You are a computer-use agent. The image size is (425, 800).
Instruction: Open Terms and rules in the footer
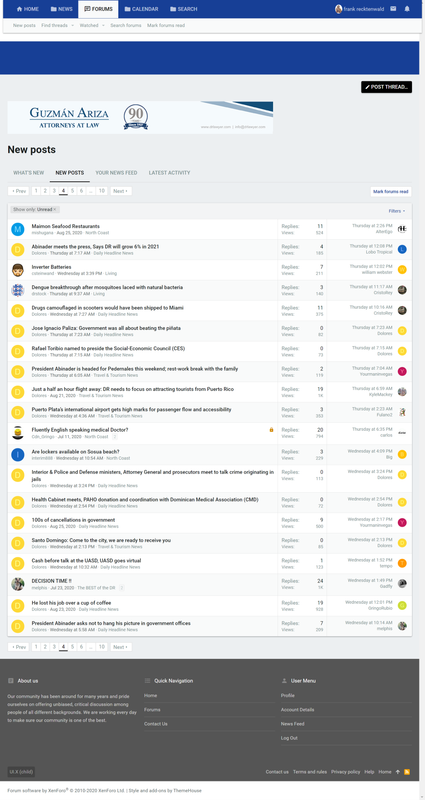click(310, 772)
